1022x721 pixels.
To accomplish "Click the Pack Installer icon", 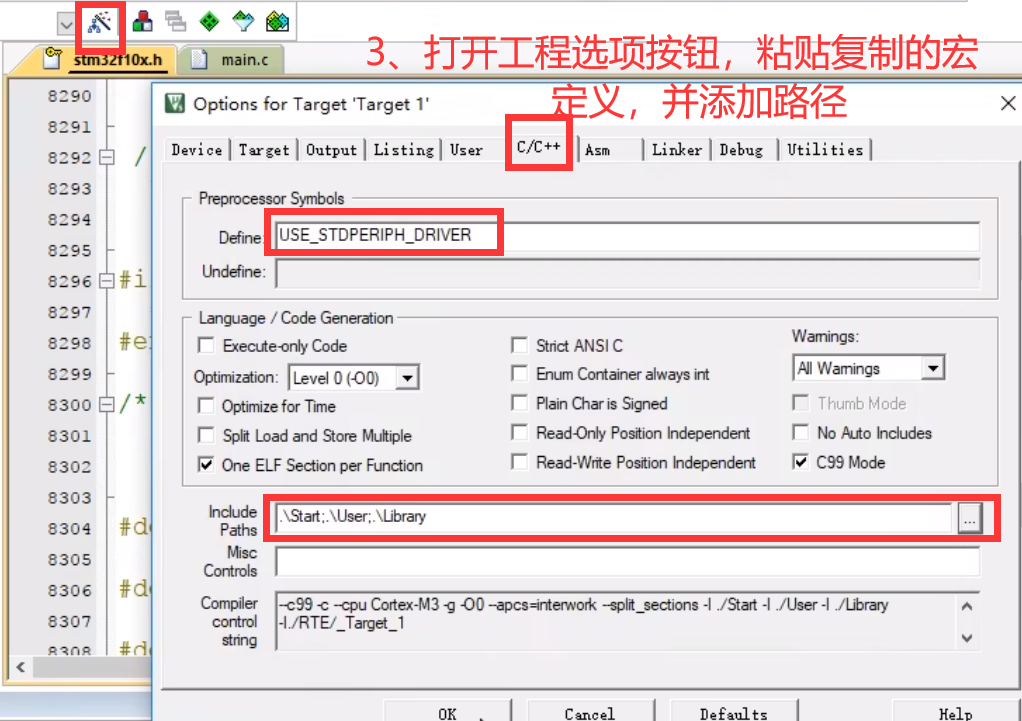I will [277, 22].
